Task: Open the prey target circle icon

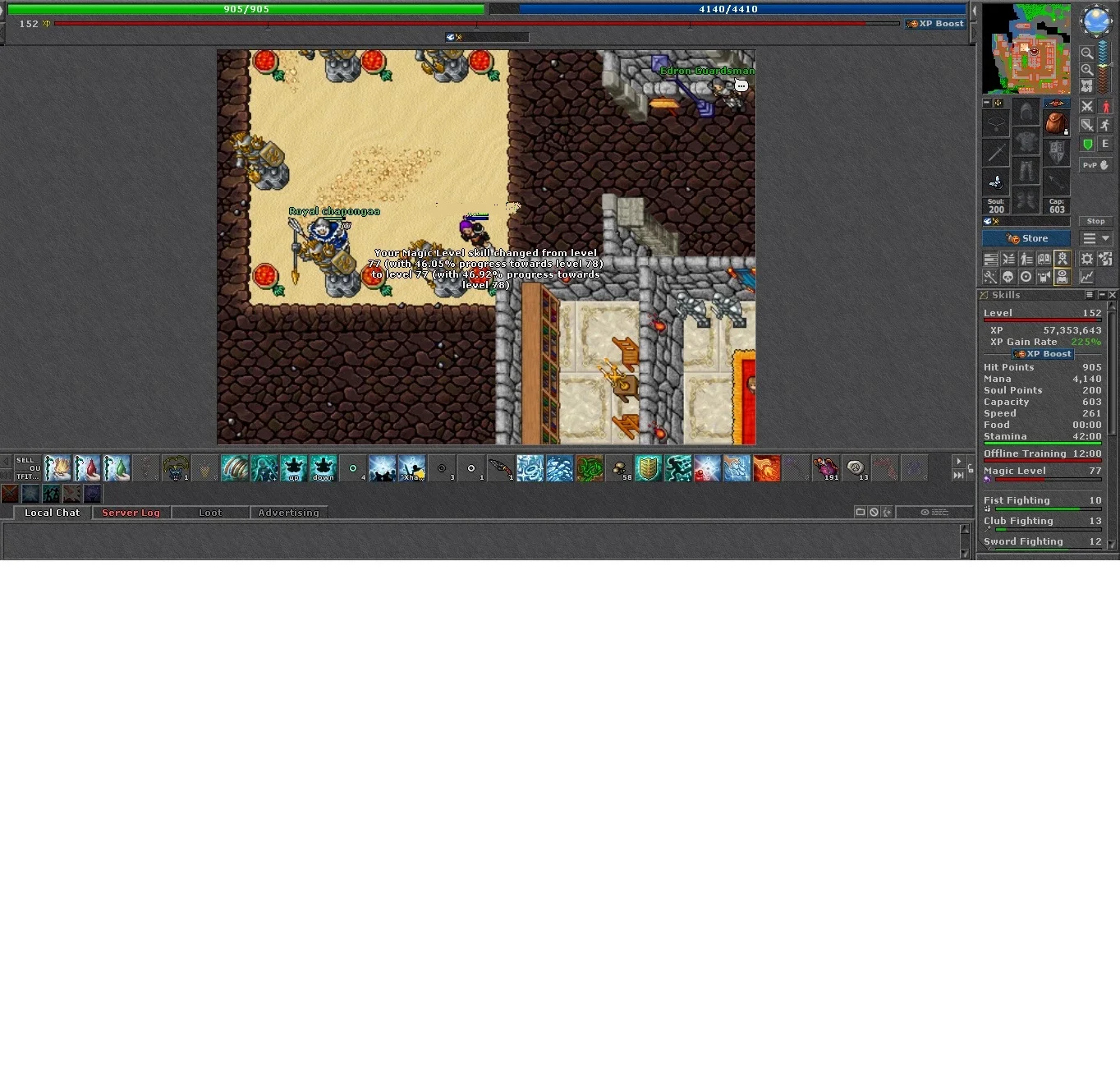Action: coord(1026,277)
